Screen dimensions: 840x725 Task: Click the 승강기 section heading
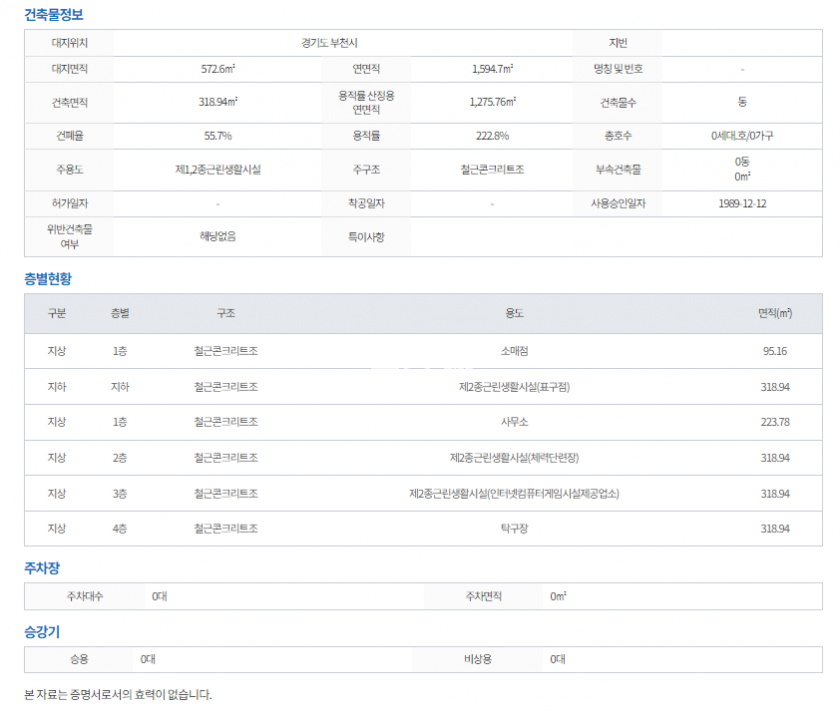click(42, 632)
